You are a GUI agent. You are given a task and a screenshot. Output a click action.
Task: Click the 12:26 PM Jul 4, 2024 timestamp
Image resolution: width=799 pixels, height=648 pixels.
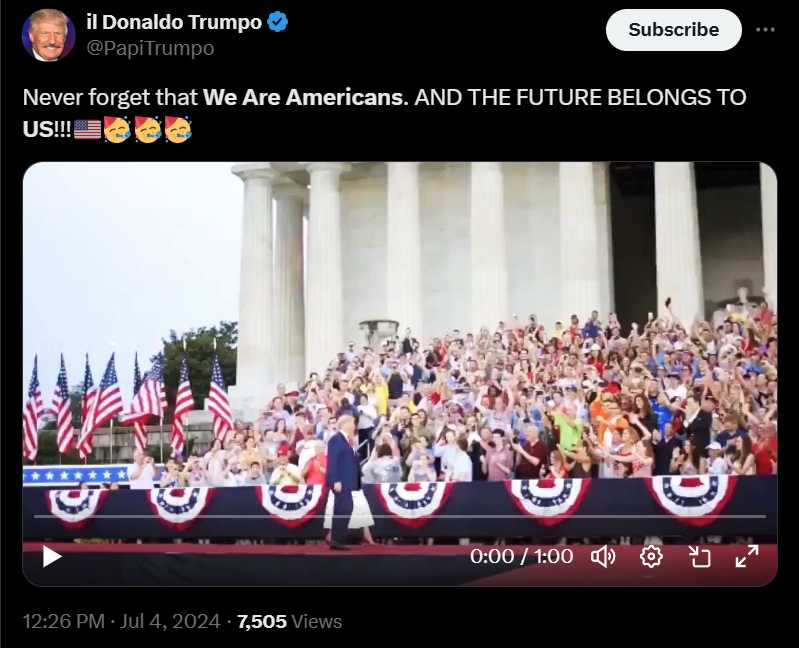(122, 622)
